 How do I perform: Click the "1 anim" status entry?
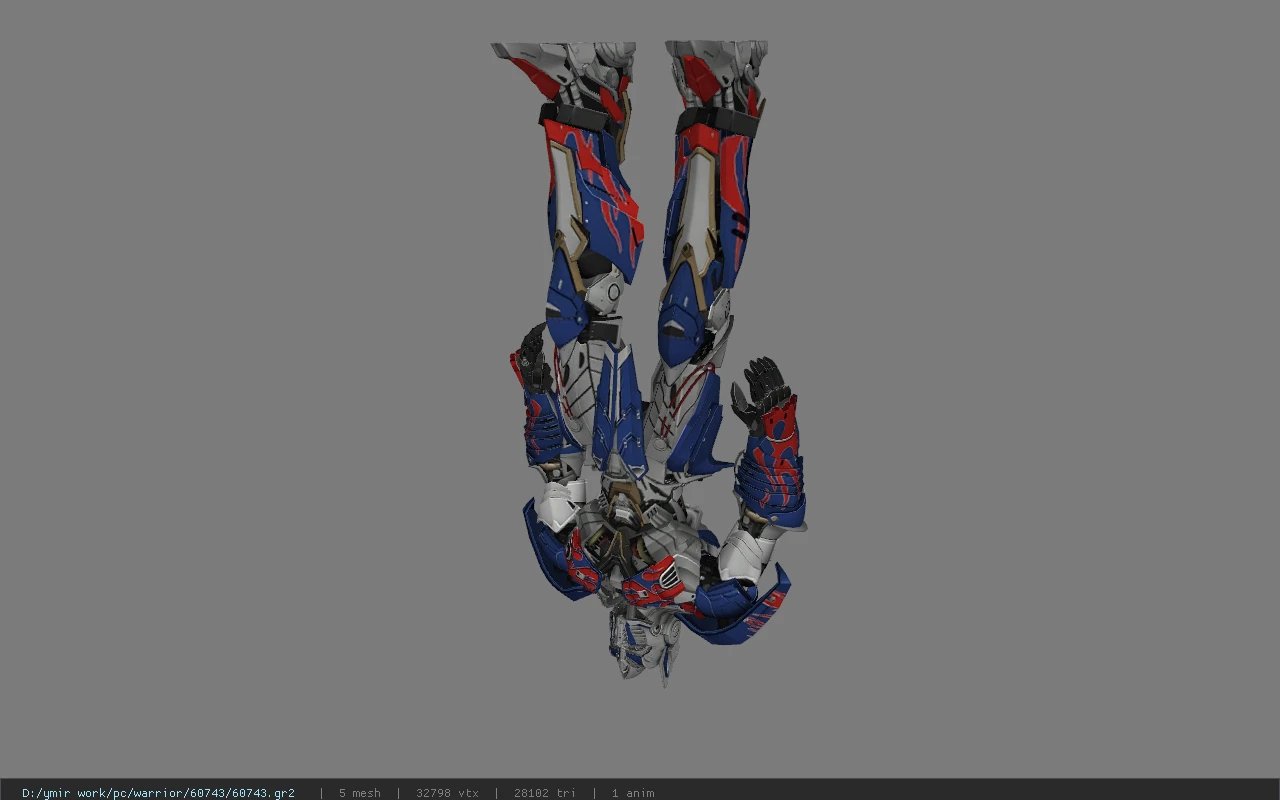(x=633, y=793)
